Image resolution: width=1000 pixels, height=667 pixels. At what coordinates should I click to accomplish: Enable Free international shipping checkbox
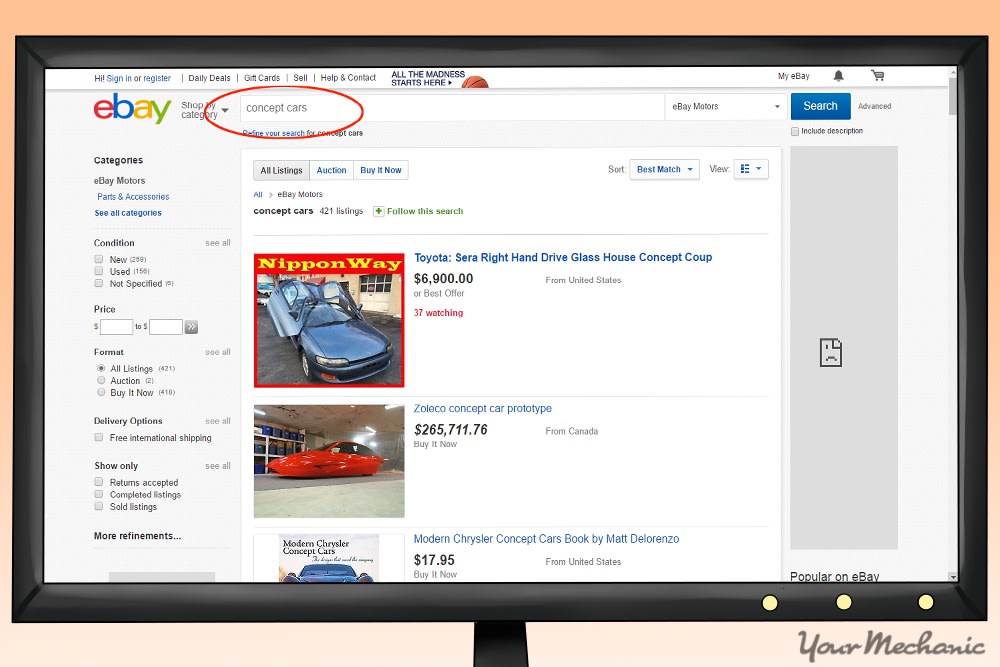tap(99, 437)
